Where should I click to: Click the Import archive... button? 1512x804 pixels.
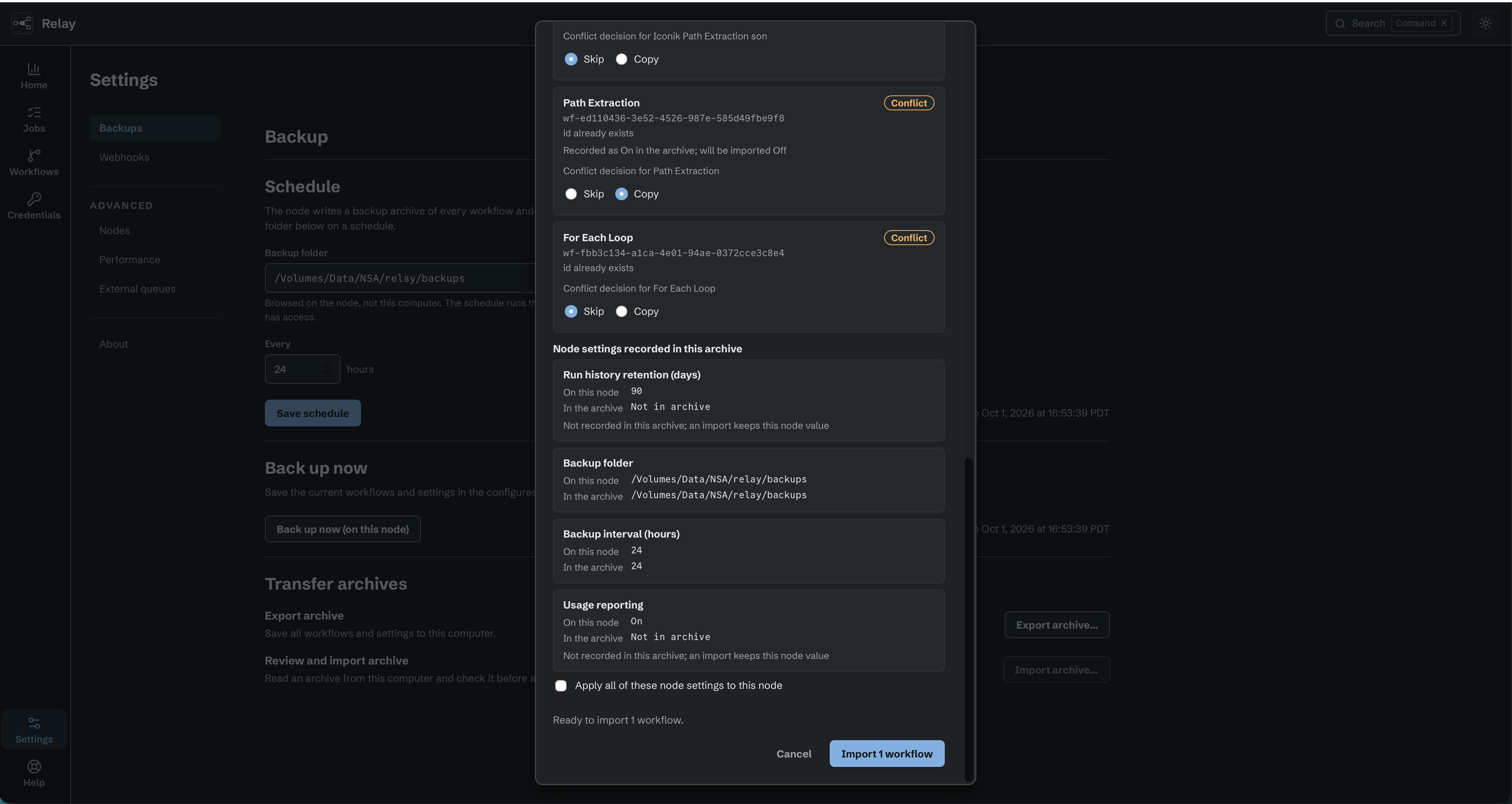click(1056, 670)
